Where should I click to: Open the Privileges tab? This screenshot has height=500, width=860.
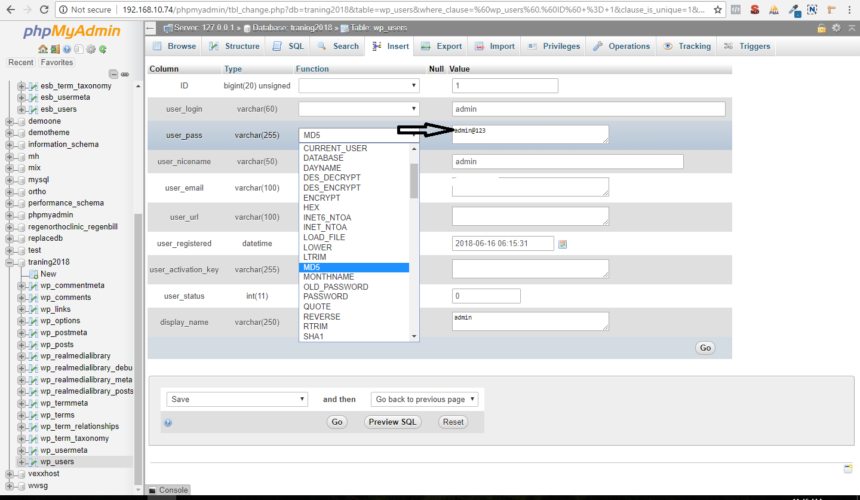coord(554,46)
